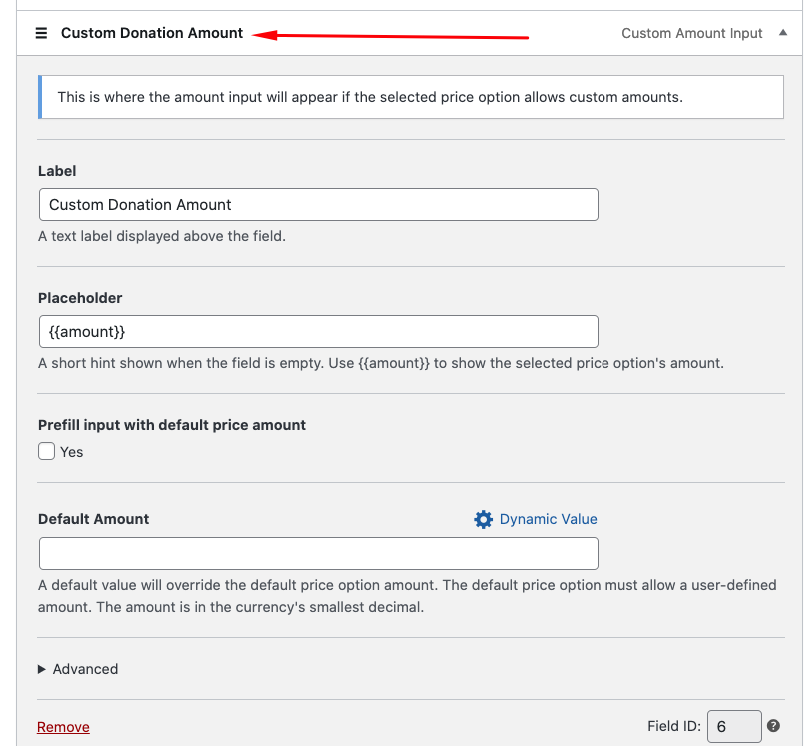
Task: Open the Field ID help question mark
Action: tap(773, 727)
